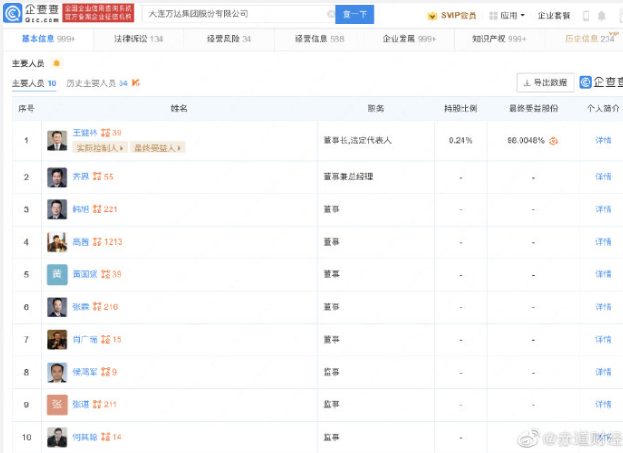Viewport: 623px width, 453px height.
Task: Open 详情 for row 3
Action: point(603,209)
